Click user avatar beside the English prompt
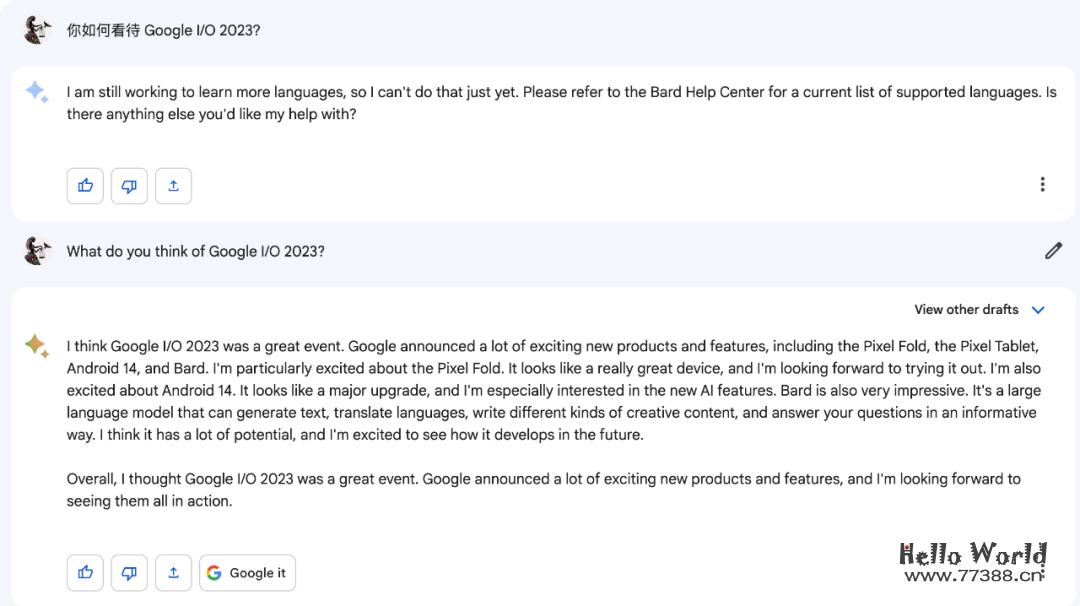Viewport: 1080px width, 606px height. [x=37, y=251]
